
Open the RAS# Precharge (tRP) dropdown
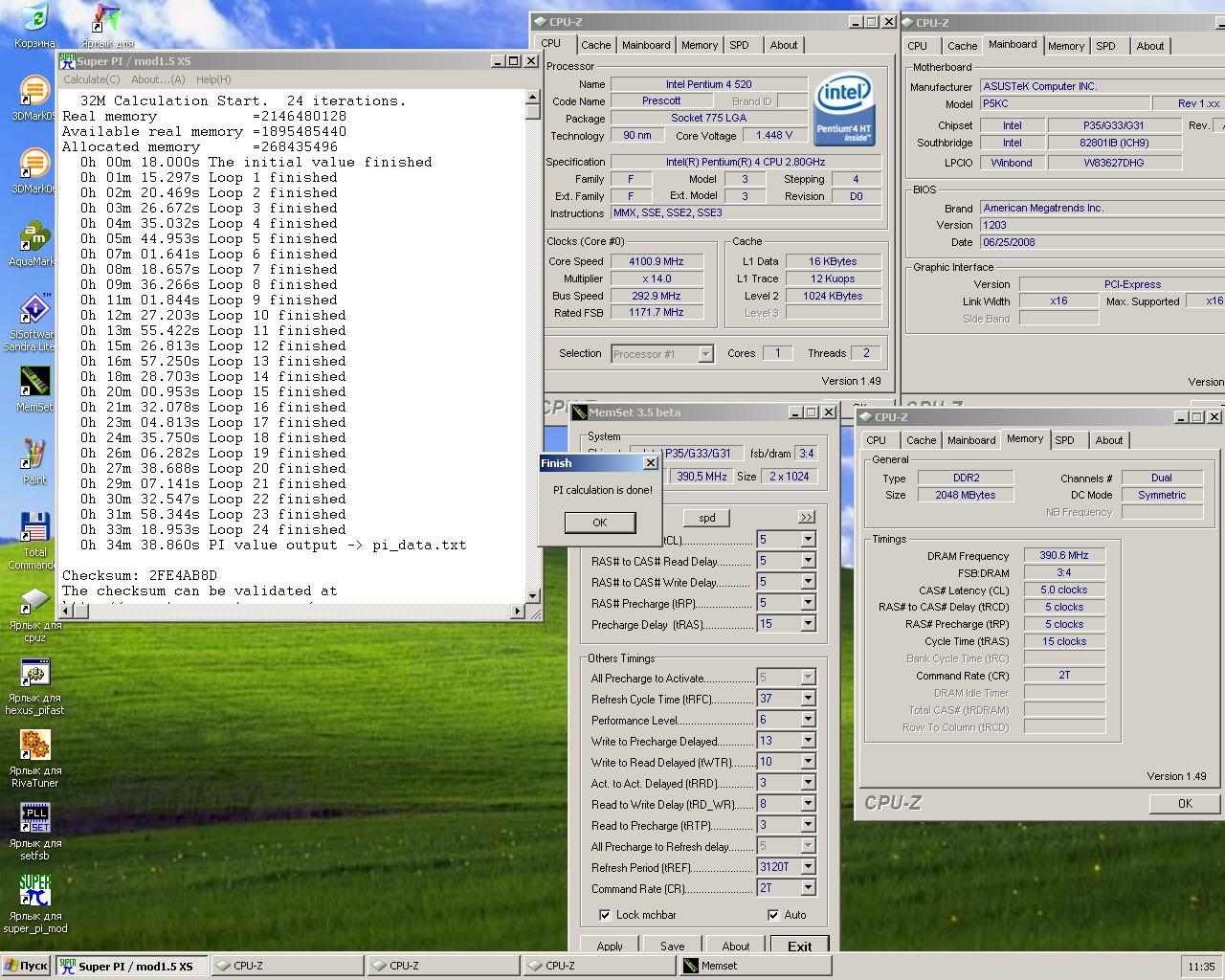(x=808, y=603)
